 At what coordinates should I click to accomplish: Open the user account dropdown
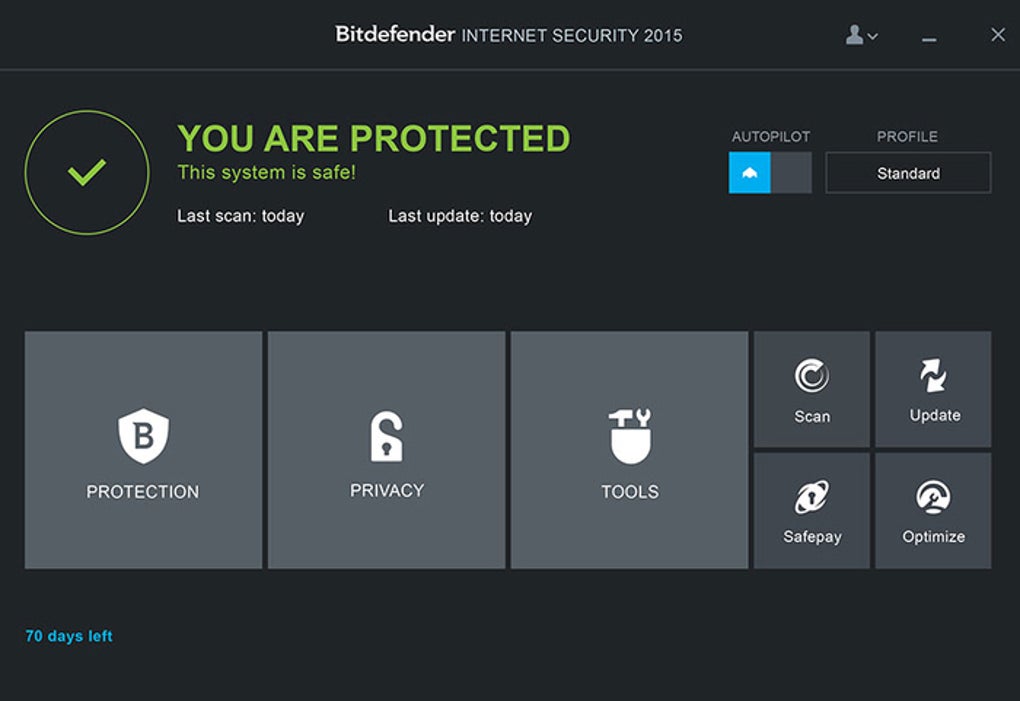click(x=860, y=35)
